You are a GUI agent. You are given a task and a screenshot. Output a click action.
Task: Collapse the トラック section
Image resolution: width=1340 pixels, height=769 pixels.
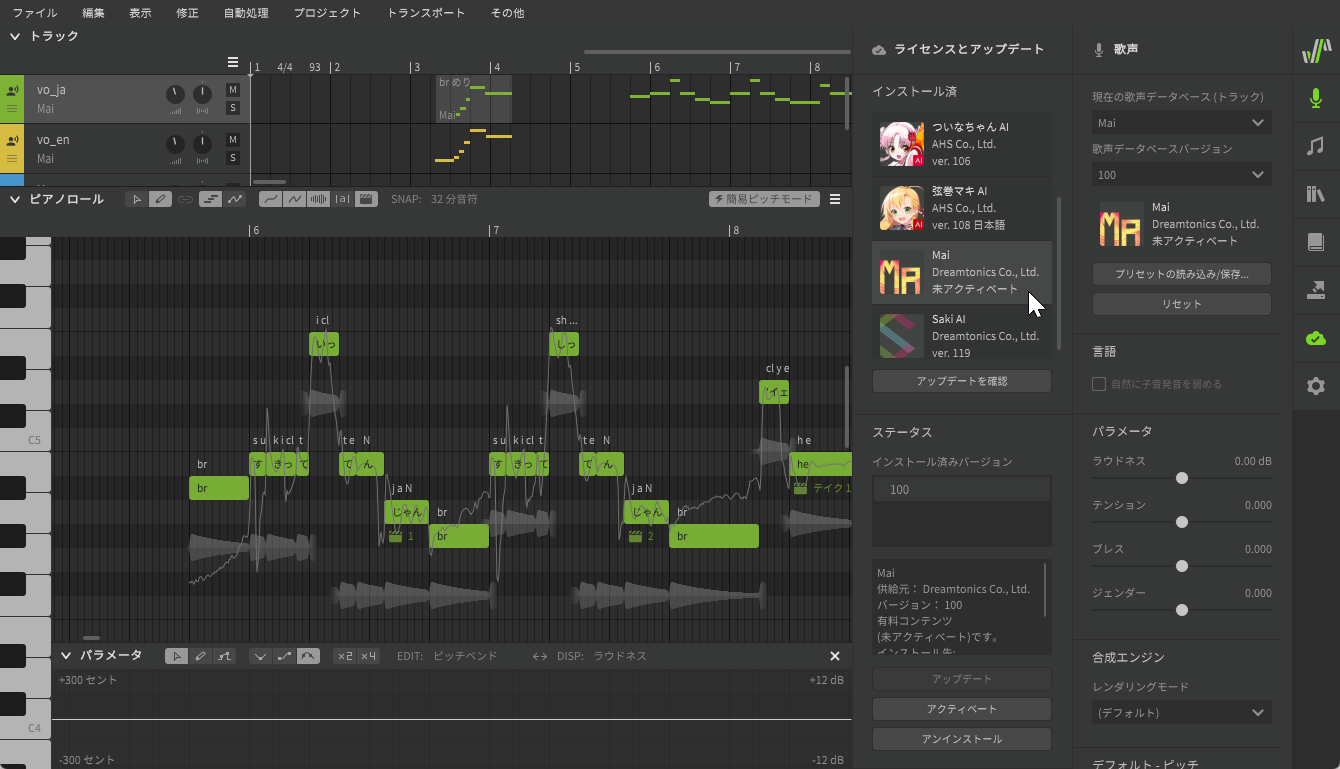pos(15,36)
